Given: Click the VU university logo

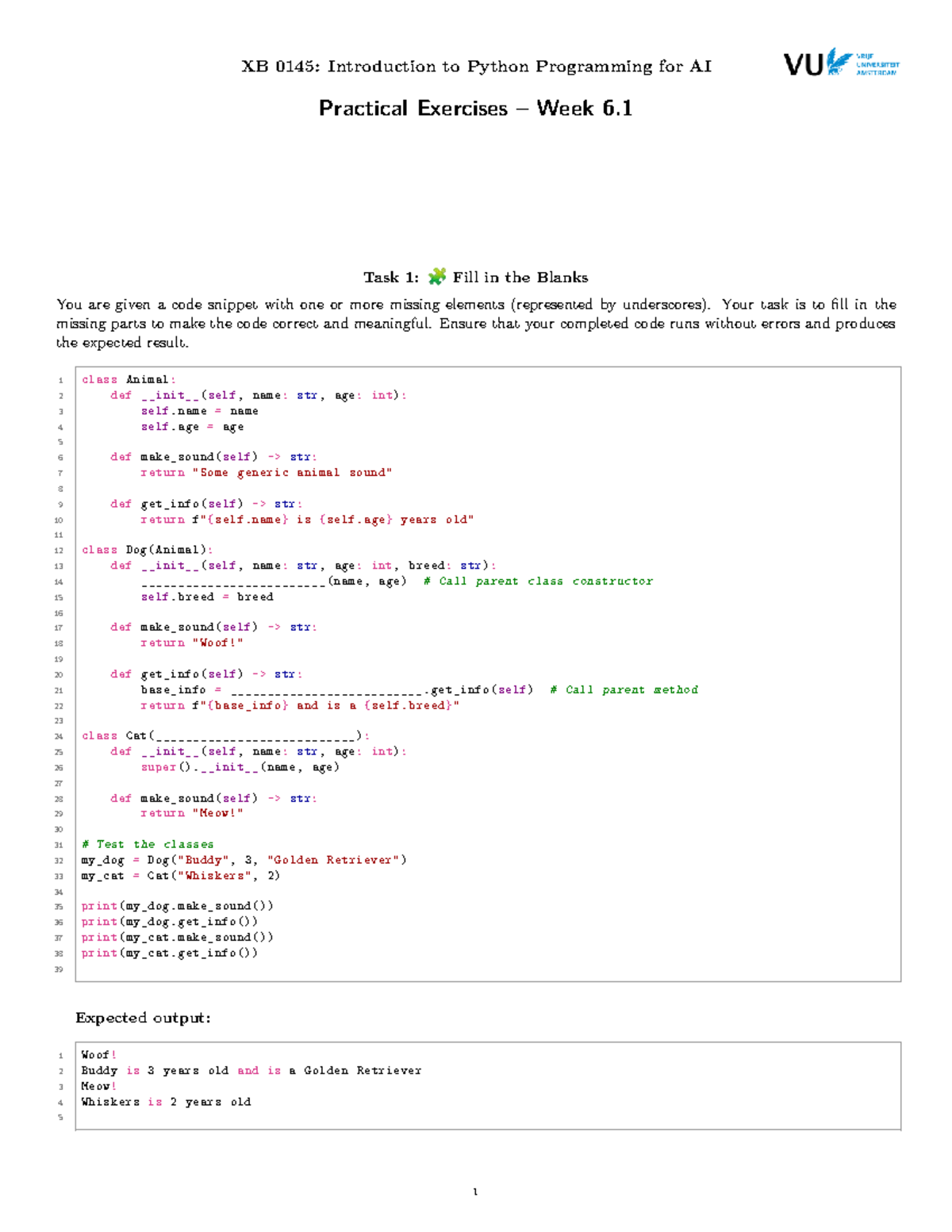Looking at the screenshot, I should coord(842,63).
